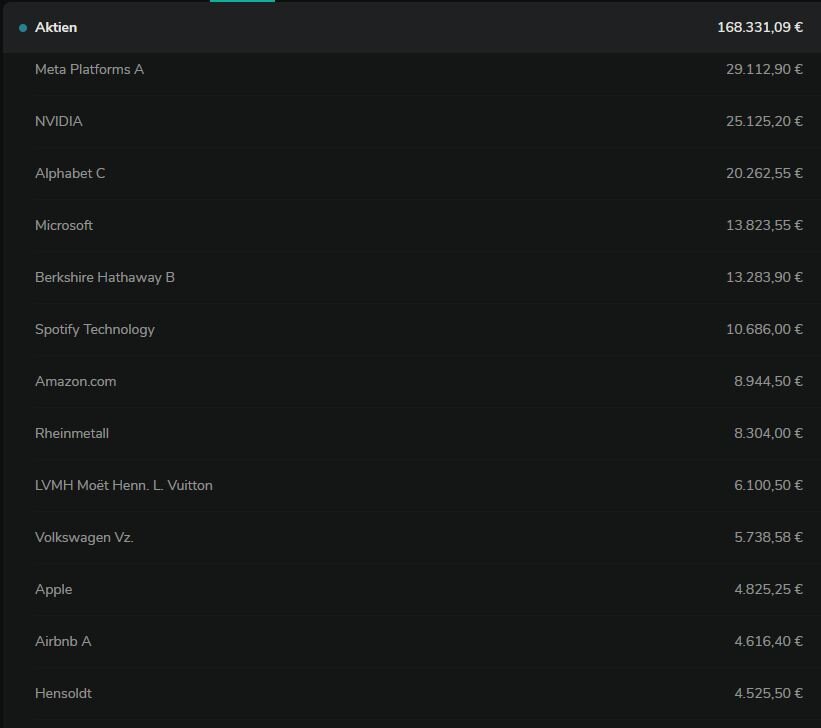This screenshot has height=728, width=821.
Task: Select the NVIDIA stock row
Action: pos(59,122)
